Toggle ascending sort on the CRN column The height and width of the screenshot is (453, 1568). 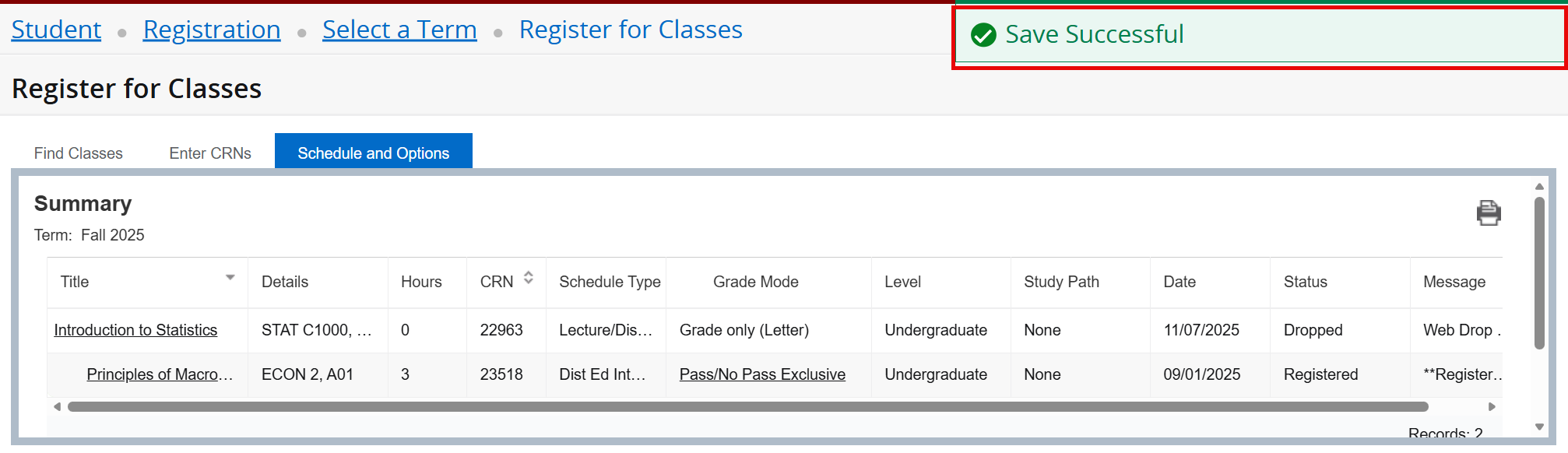(x=528, y=274)
